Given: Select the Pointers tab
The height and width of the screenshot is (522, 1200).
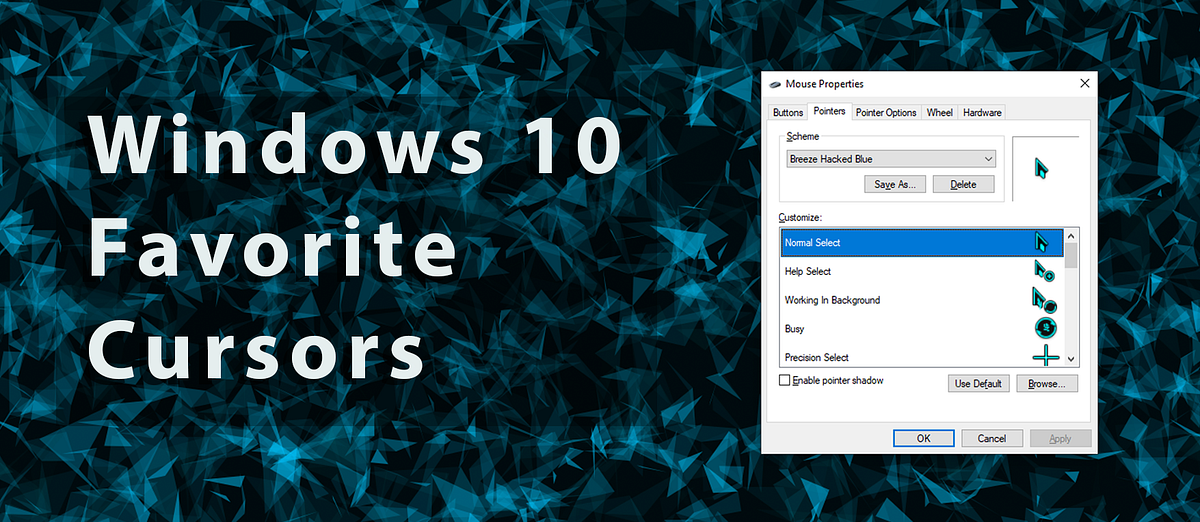Looking at the screenshot, I should point(830,111).
